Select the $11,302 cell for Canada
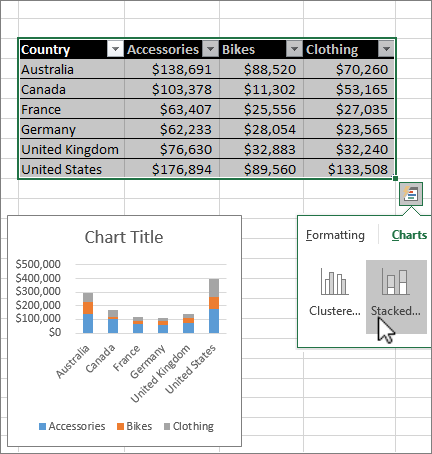The height and width of the screenshot is (454, 432). [261, 89]
